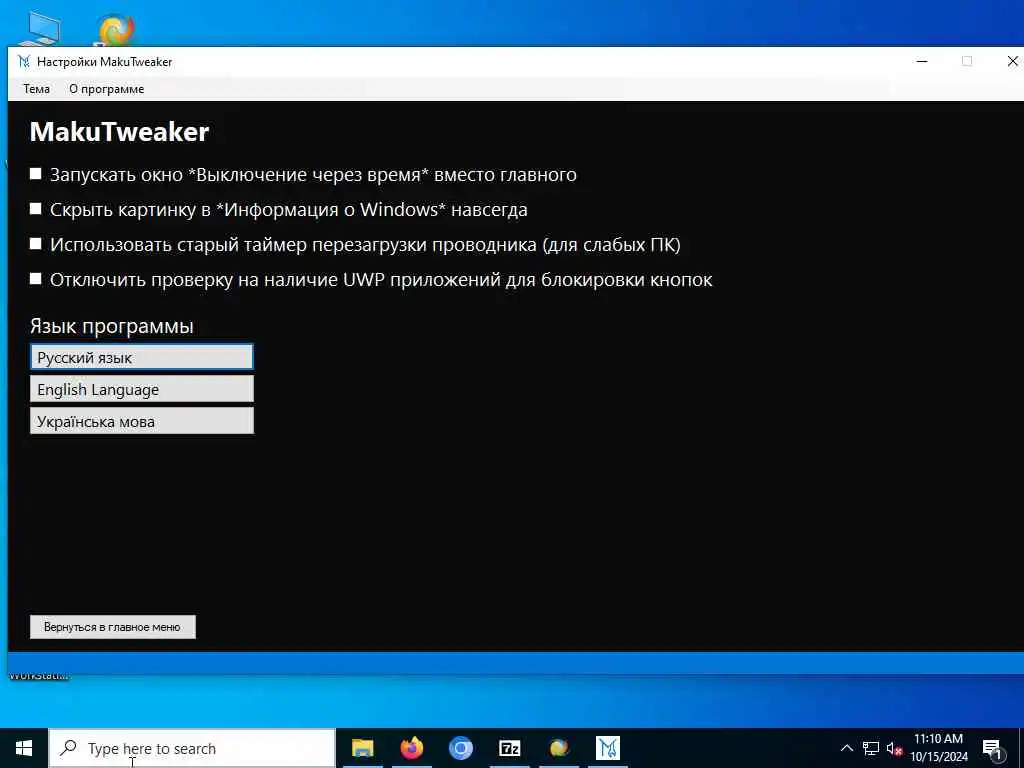
Task: Select the desktop browser shortcut icon
Action: (x=116, y=29)
